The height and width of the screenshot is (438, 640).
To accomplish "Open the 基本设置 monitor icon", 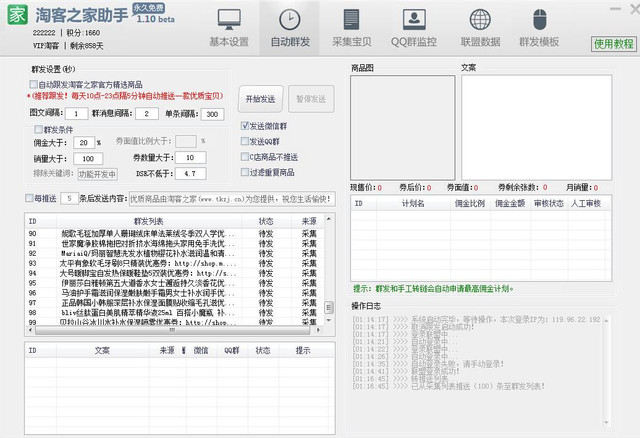I will pyautogui.click(x=229, y=20).
